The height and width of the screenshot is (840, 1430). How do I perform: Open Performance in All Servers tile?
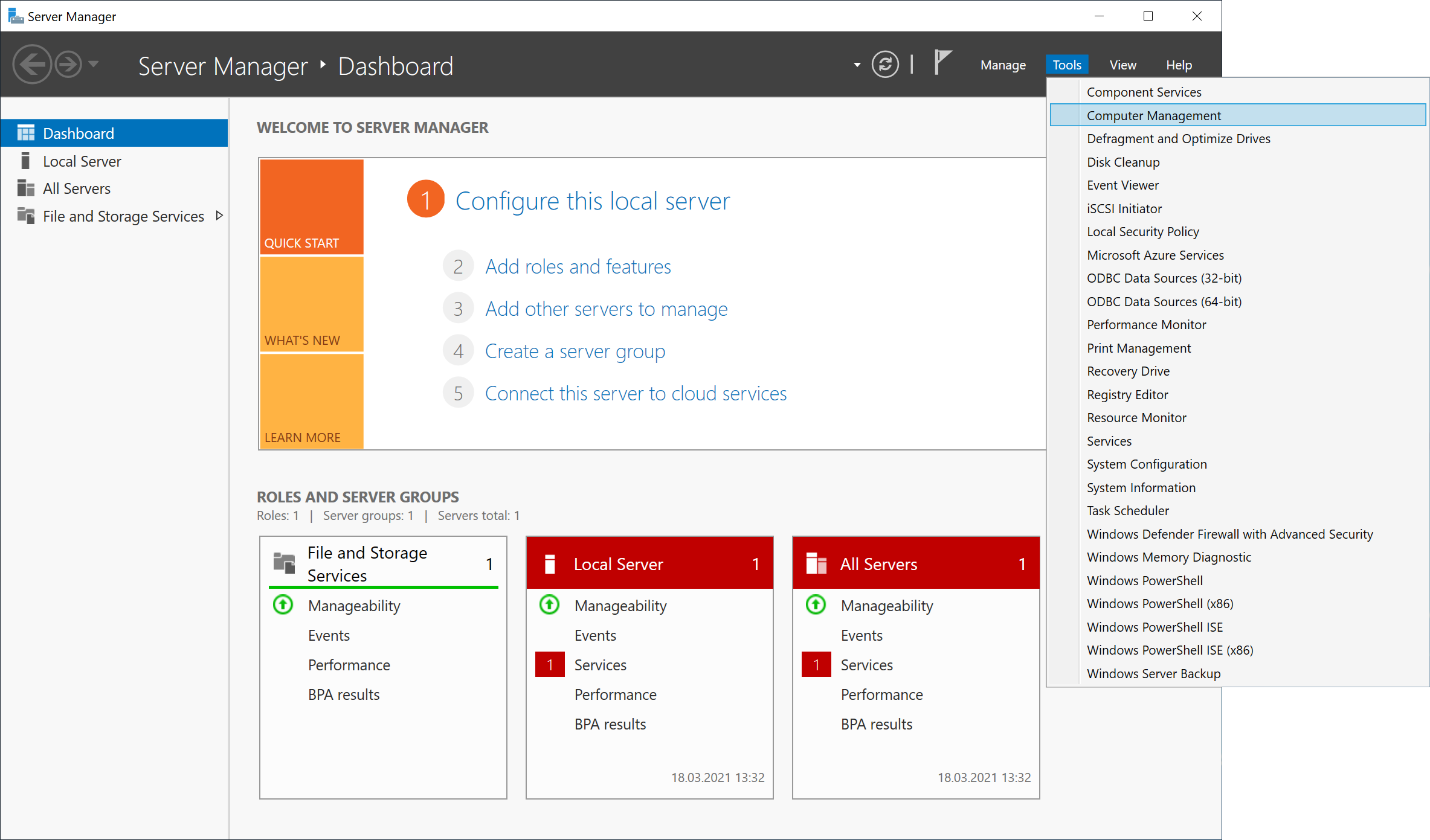(882, 694)
